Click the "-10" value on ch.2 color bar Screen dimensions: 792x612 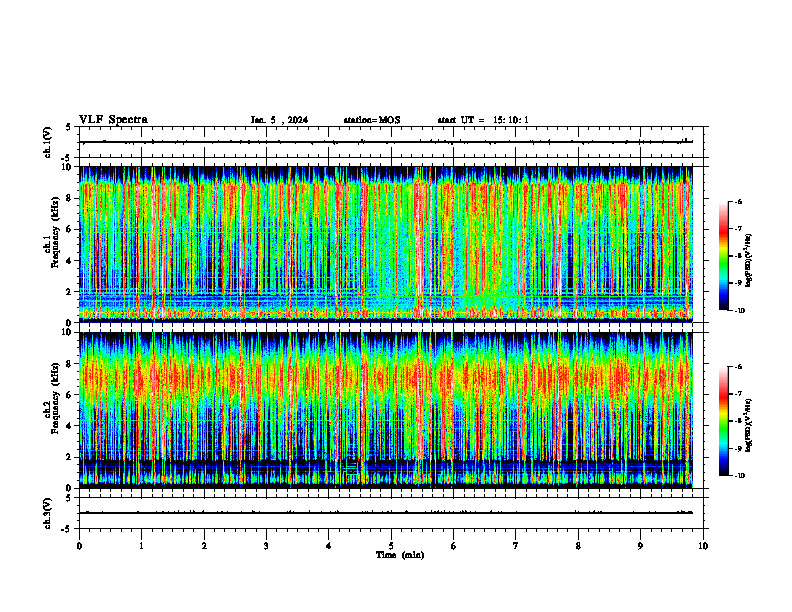(739, 476)
